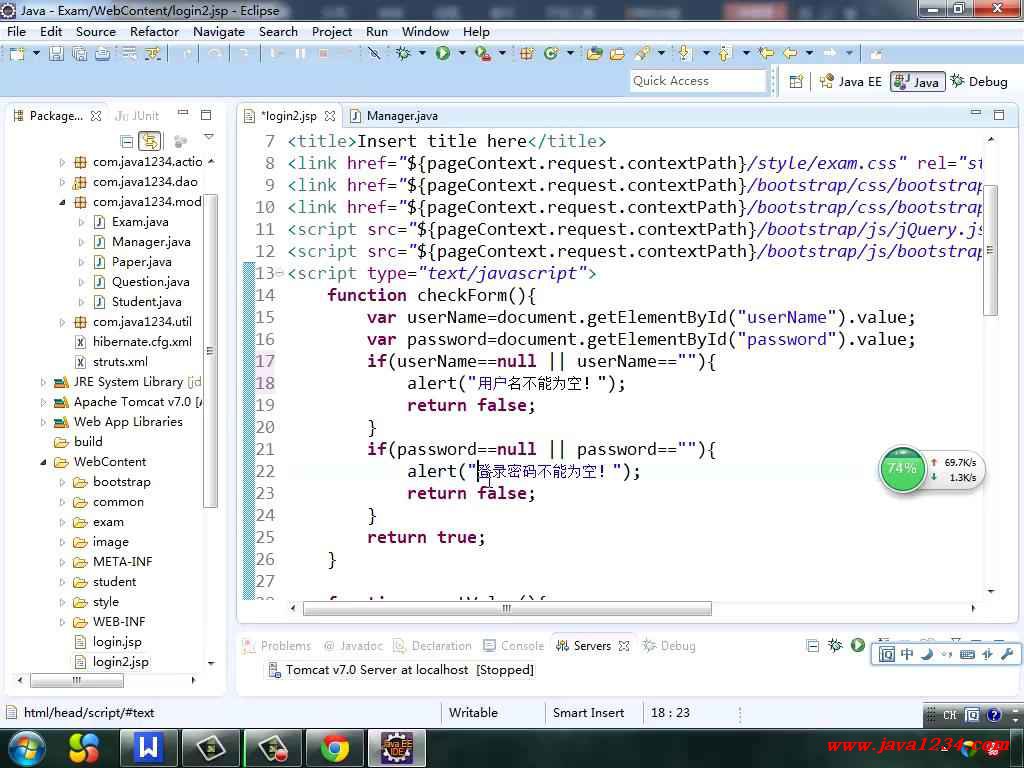Click the editor horizontal scrollbar thumb
Viewport: 1024px width, 768px height.
pyautogui.click(x=507, y=609)
